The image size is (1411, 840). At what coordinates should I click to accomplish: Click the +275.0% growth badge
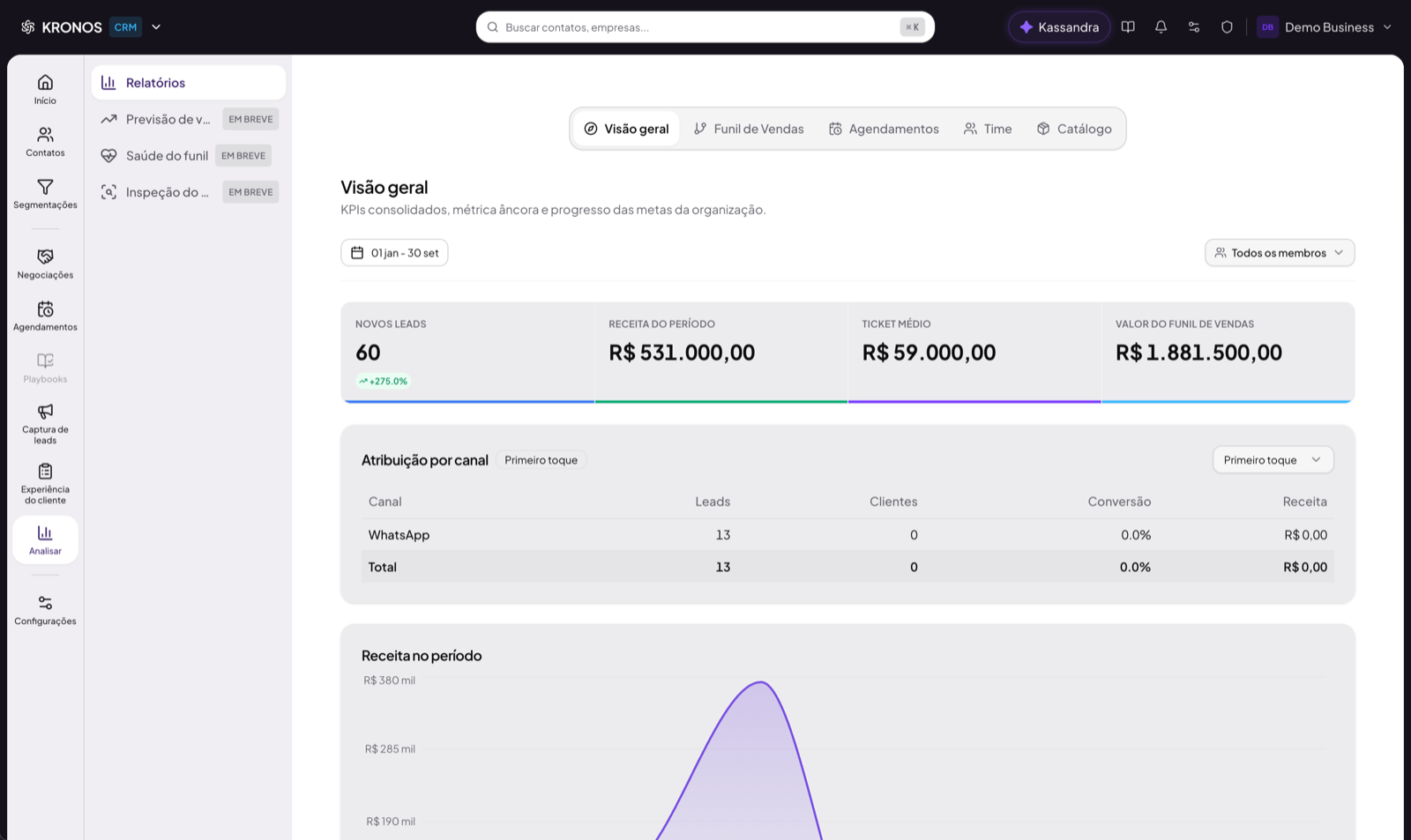pyautogui.click(x=383, y=382)
